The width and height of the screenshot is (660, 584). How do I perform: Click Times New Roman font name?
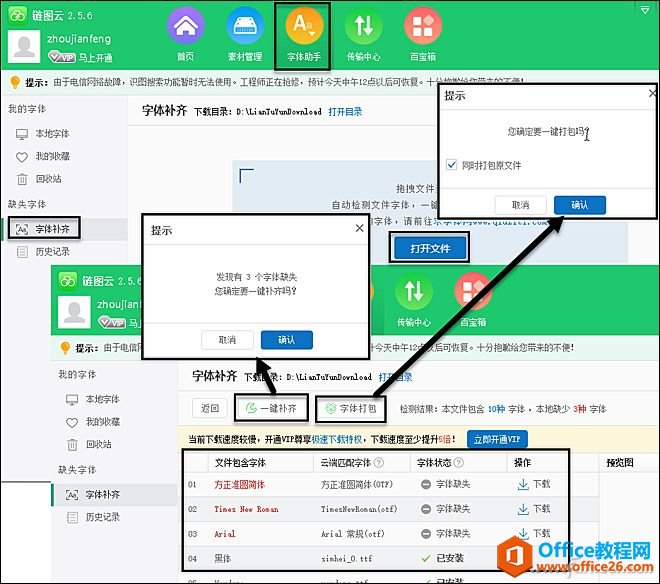246,509
